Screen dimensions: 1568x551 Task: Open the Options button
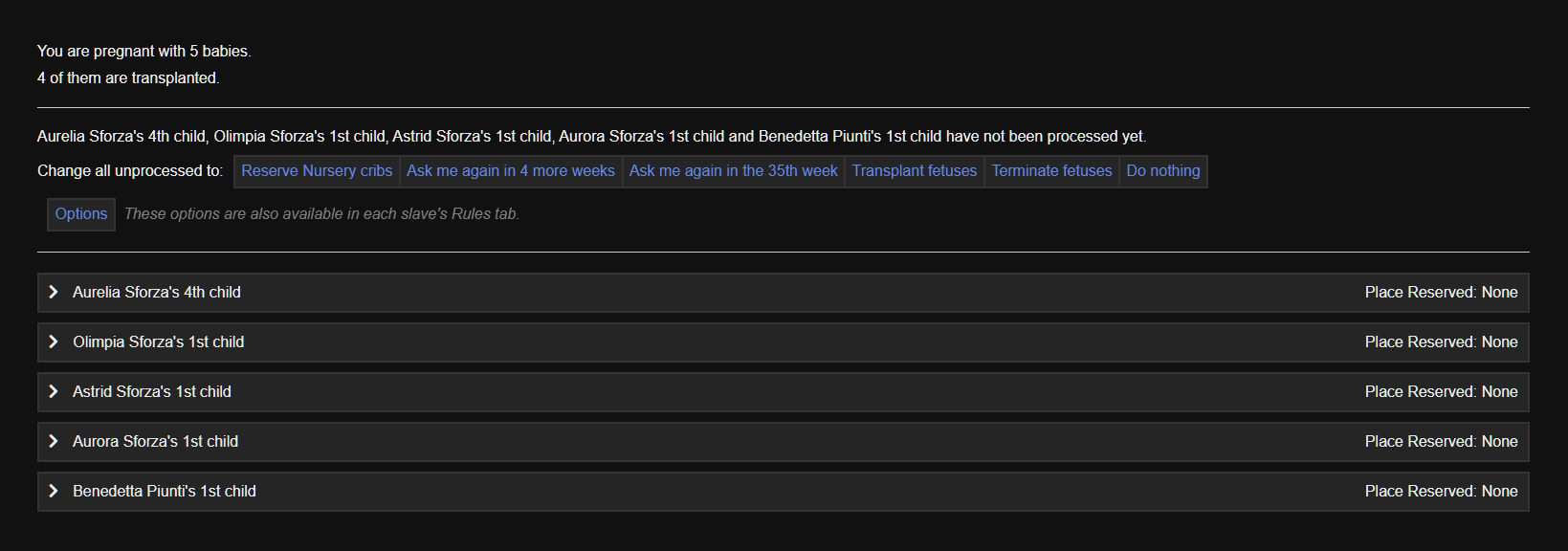(x=81, y=214)
